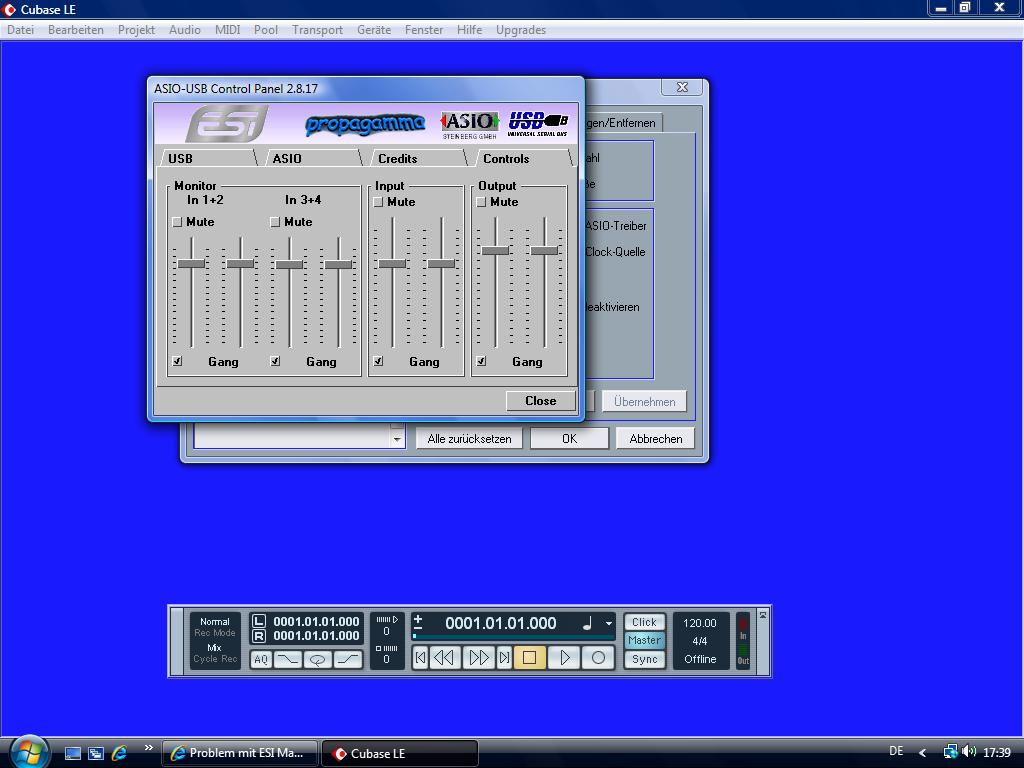This screenshot has width=1024, height=768.
Task: Open the Pool menu
Action: (266, 30)
